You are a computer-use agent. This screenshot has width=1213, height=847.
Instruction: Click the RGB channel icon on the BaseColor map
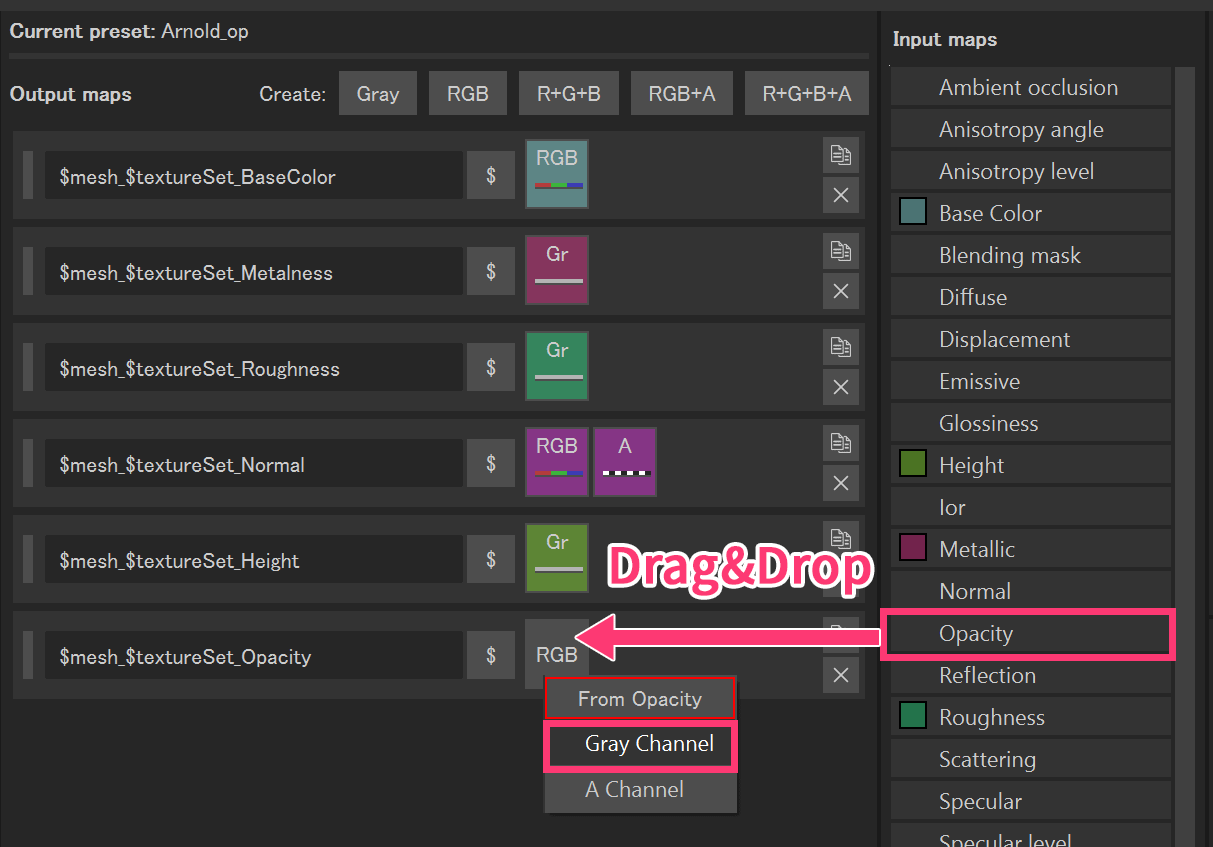pos(557,174)
